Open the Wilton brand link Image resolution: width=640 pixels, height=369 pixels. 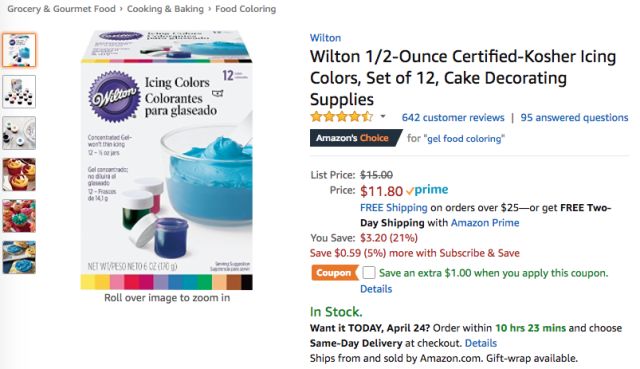click(325, 38)
